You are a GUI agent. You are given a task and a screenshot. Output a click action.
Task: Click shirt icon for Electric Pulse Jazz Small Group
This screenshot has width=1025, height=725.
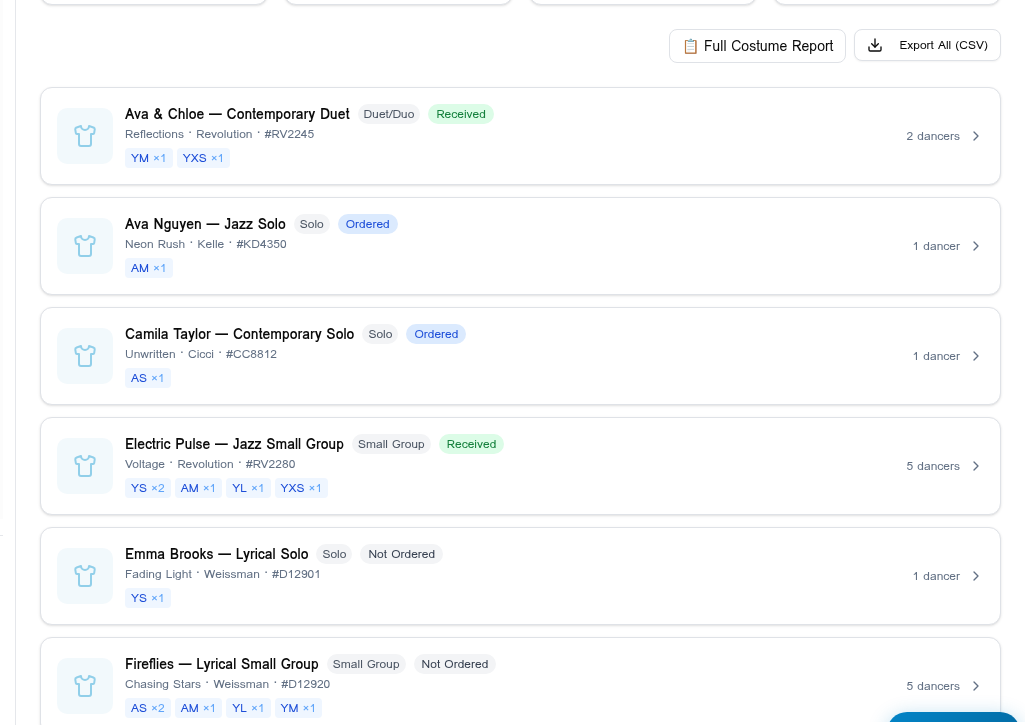(x=85, y=466)
